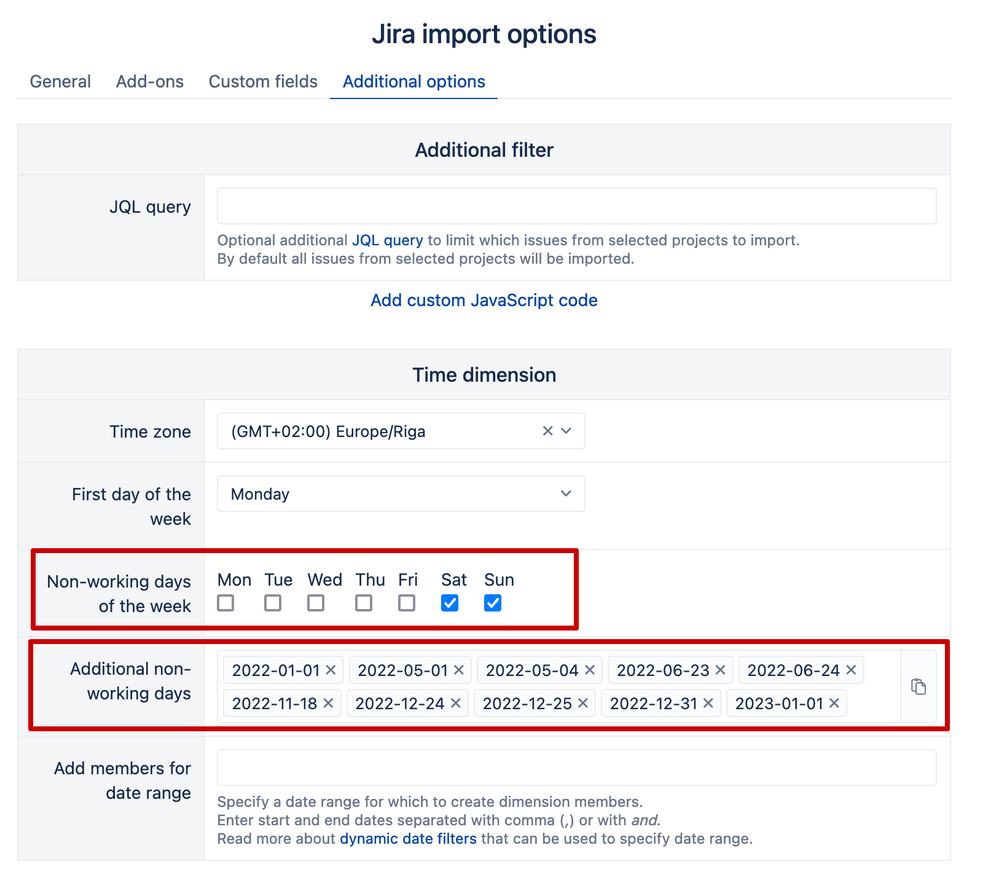The width and height of the screenshot is (999, 874).
Task: Open the JQL query help link
Action: point(387,240)
